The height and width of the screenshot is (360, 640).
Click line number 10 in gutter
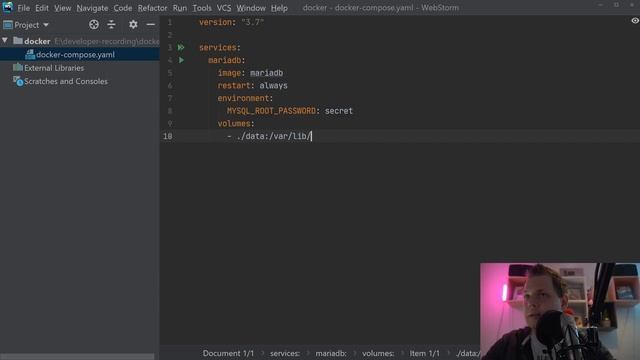(x=168, y=136)
